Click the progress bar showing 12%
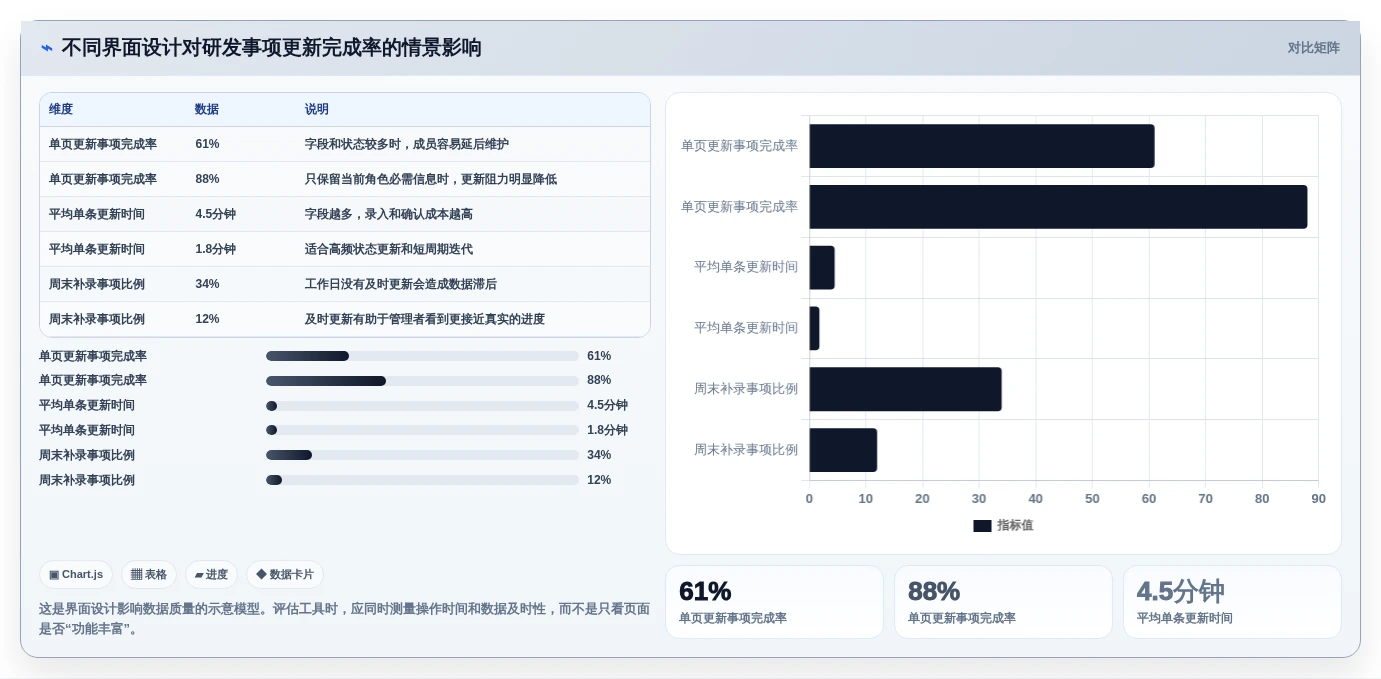 tap(422, 480)
